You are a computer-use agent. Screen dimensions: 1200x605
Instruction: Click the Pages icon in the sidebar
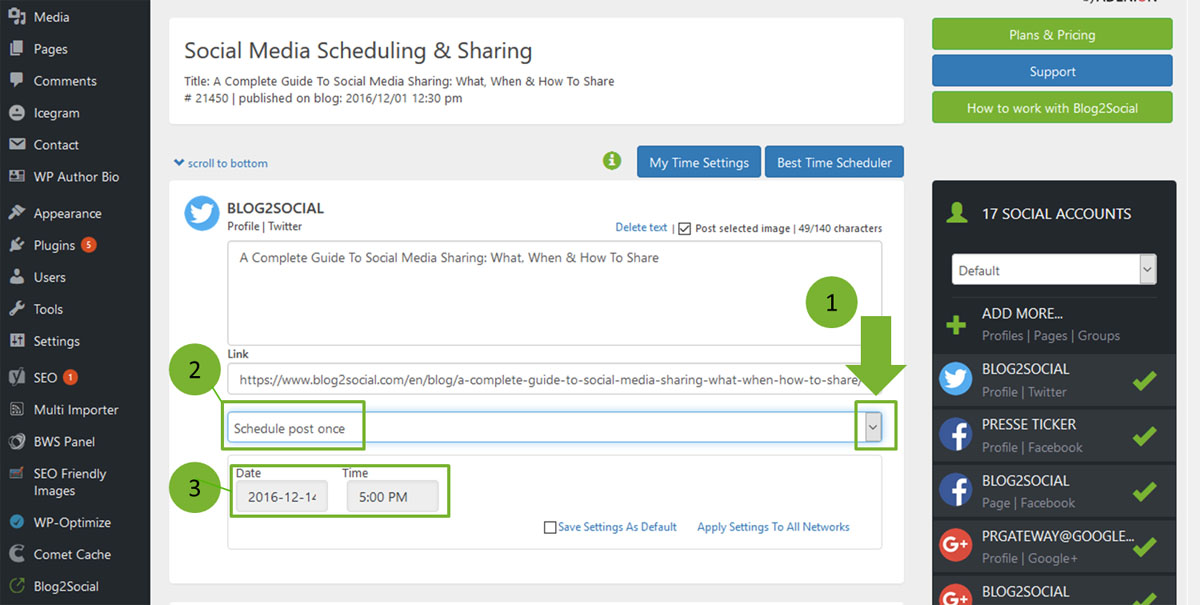pyautogui.click(x=16, y=49)
